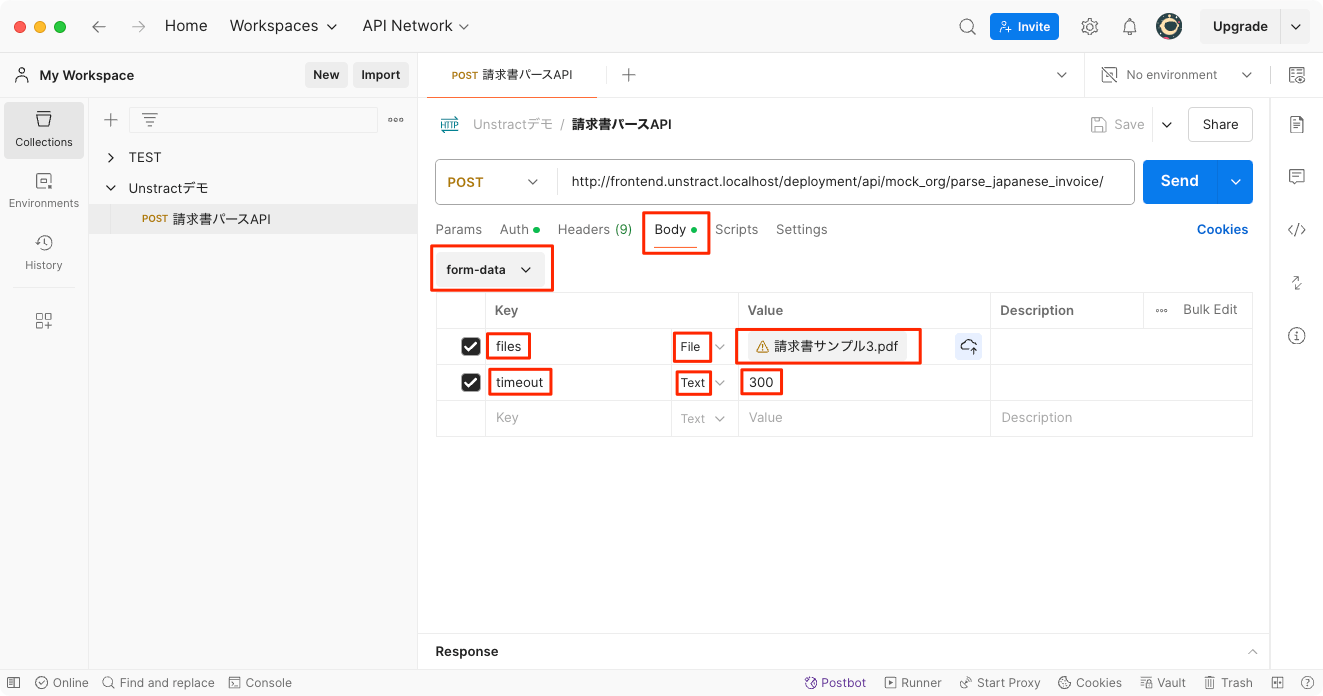Switch to the Settings tab
Image resolution: width=1323 pixels, height=696 pixels.
[x=802, y=230]
